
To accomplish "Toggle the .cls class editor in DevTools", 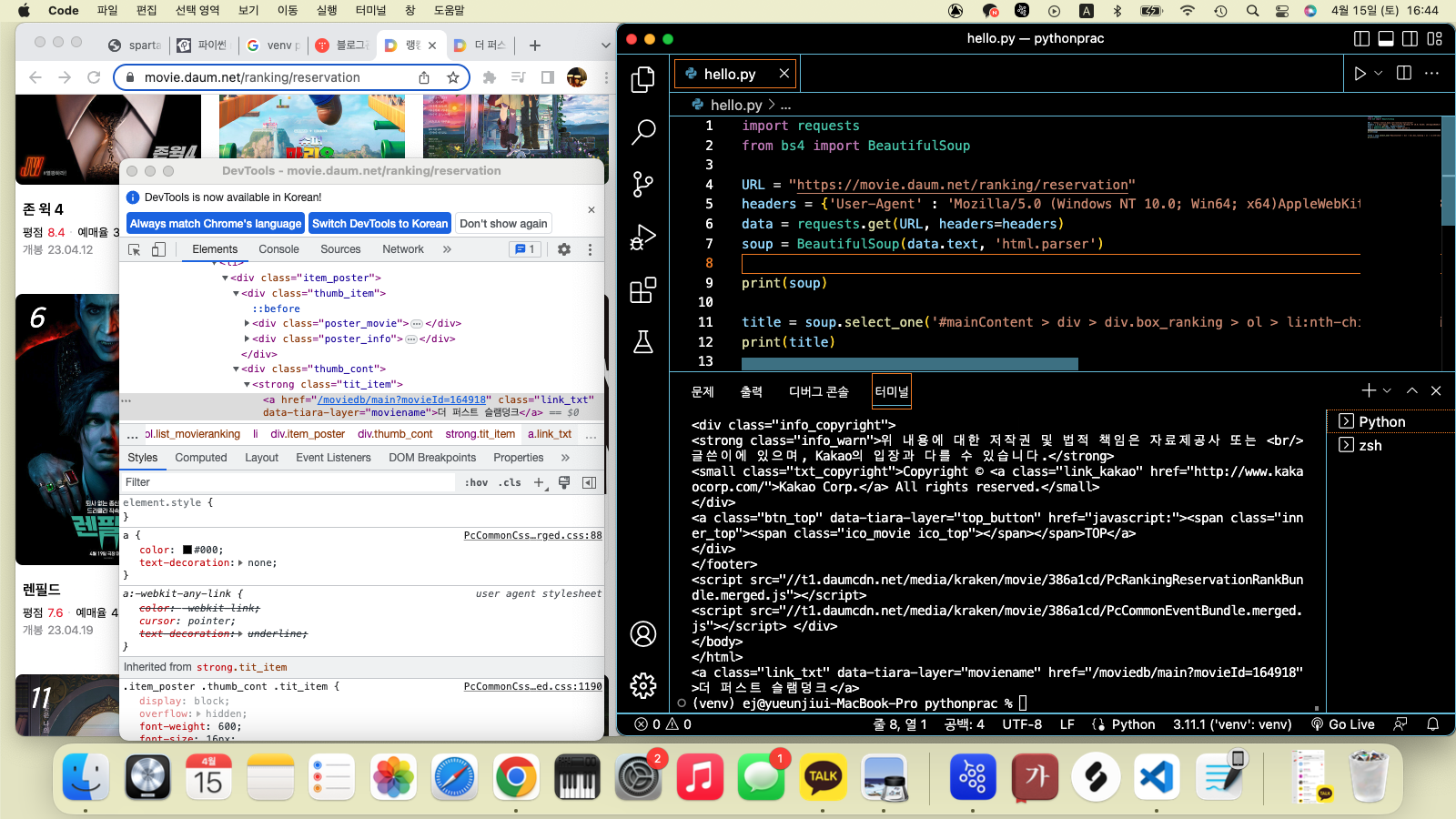I will (x=510, y=482).
